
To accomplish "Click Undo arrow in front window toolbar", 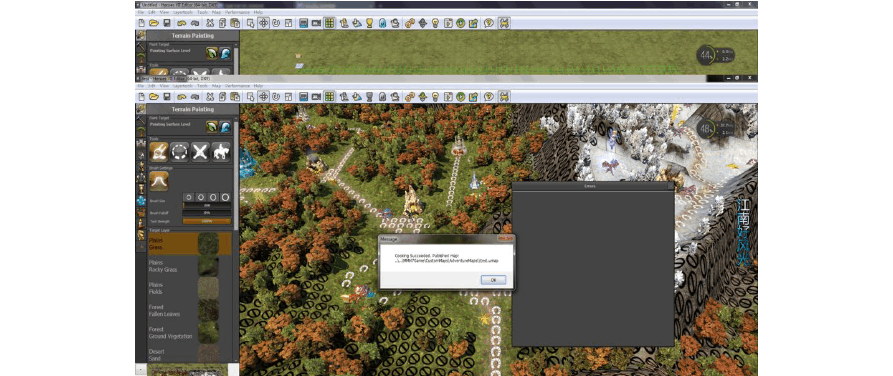I will pyautogui.click(x=182, y=96).
